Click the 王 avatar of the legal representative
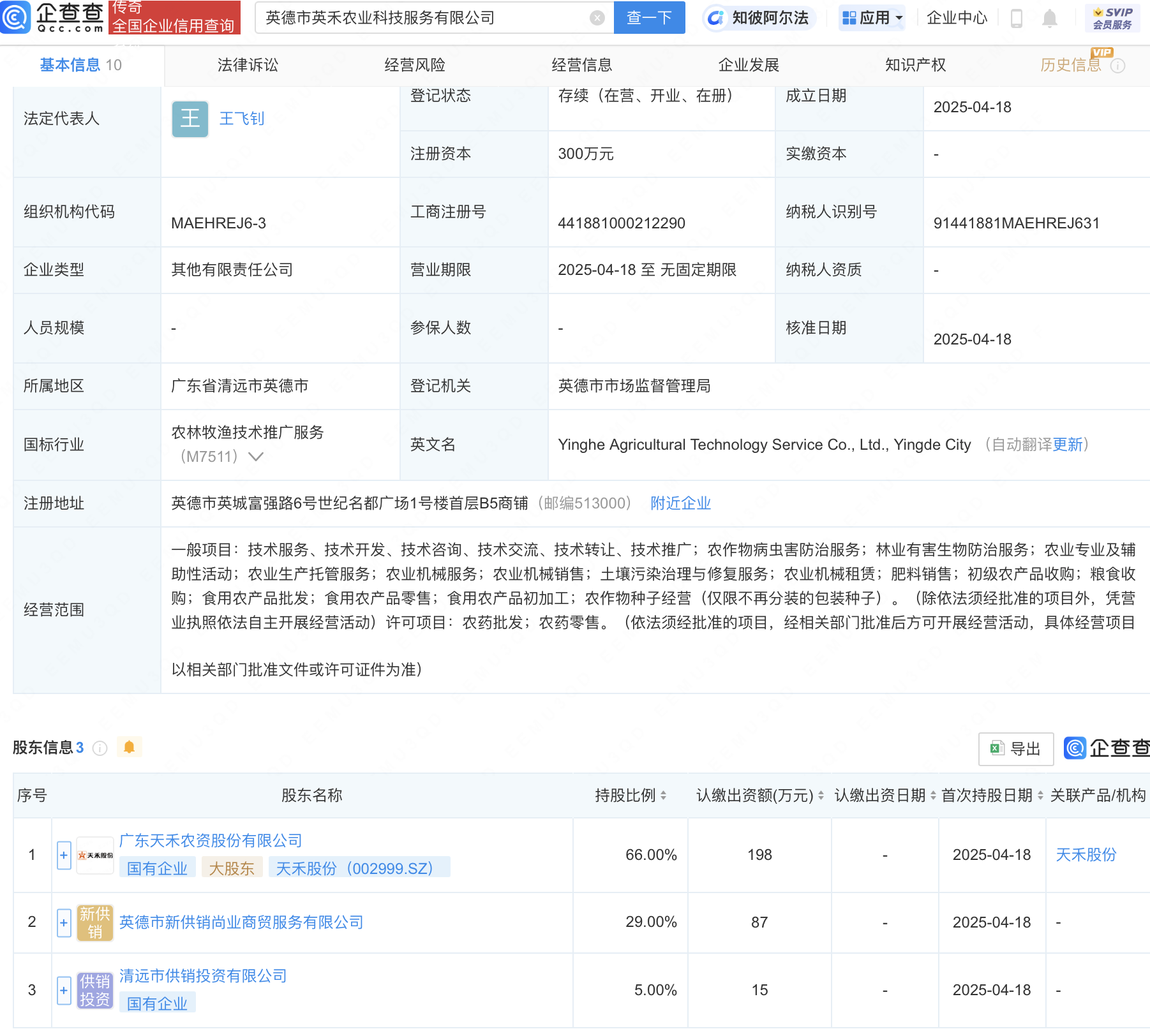The height and width of the screenshot is (1036, 1150). [190, 119]
